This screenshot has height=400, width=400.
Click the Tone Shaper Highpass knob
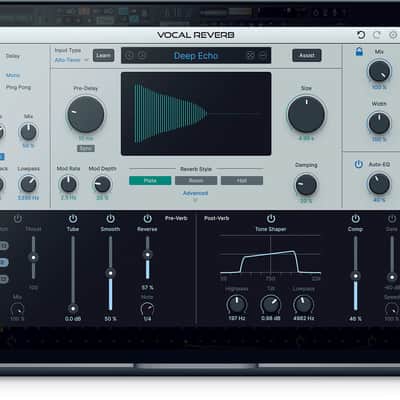coord(237,304)
